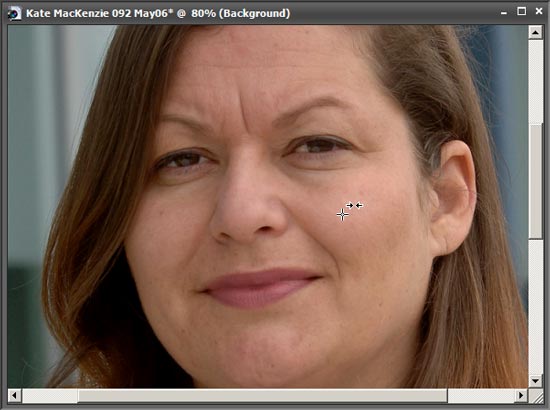Click the horizontal scrollbar left arrow
This screenshot has width=550, height=410.
(14, 395)
